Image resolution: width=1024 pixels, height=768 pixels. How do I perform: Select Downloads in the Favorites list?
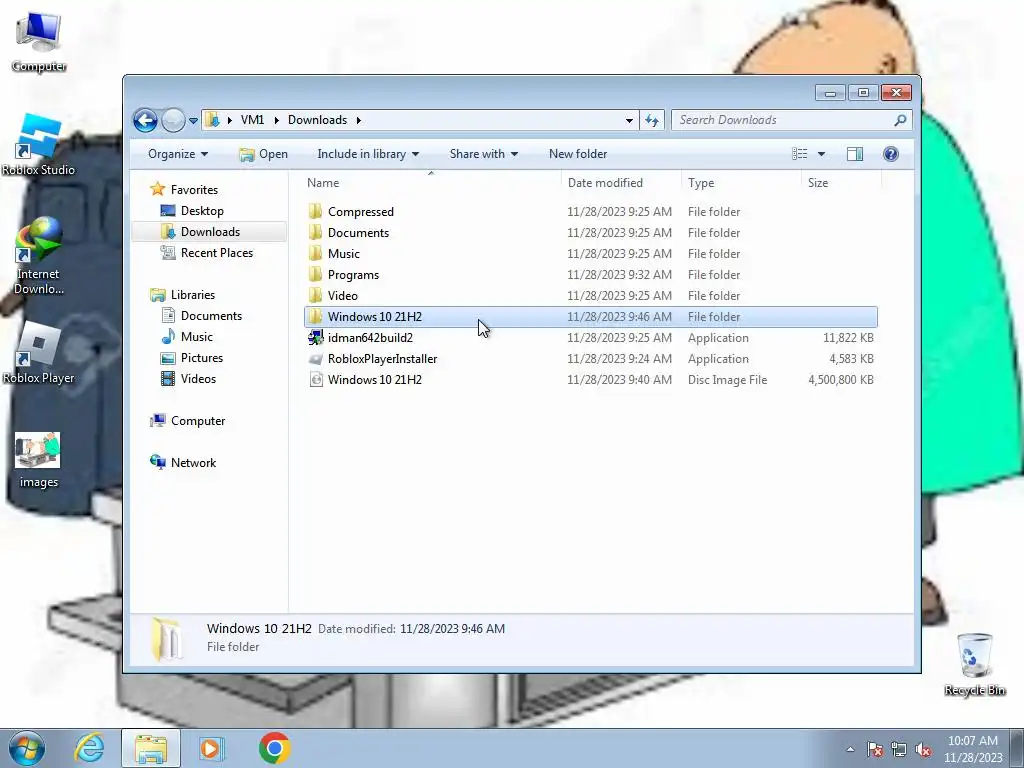pyautogui.click(x=210, y=232)
